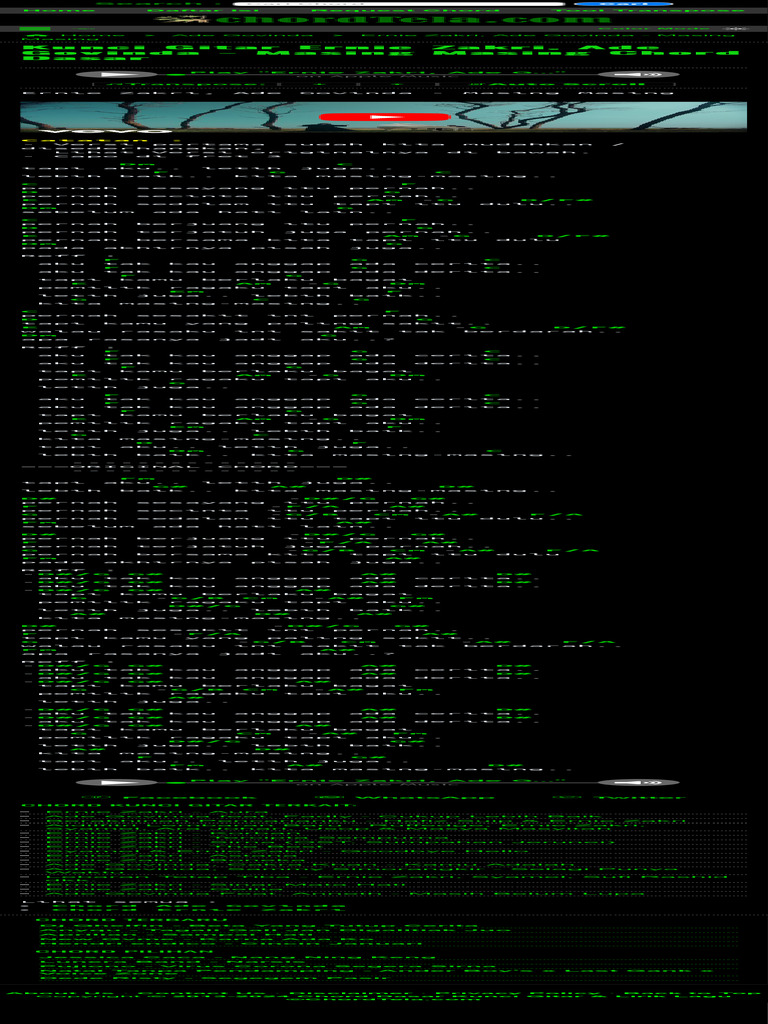Share the chord on Facebook
The width and height of the screenshot is (768, 1024).
point(170,797)
